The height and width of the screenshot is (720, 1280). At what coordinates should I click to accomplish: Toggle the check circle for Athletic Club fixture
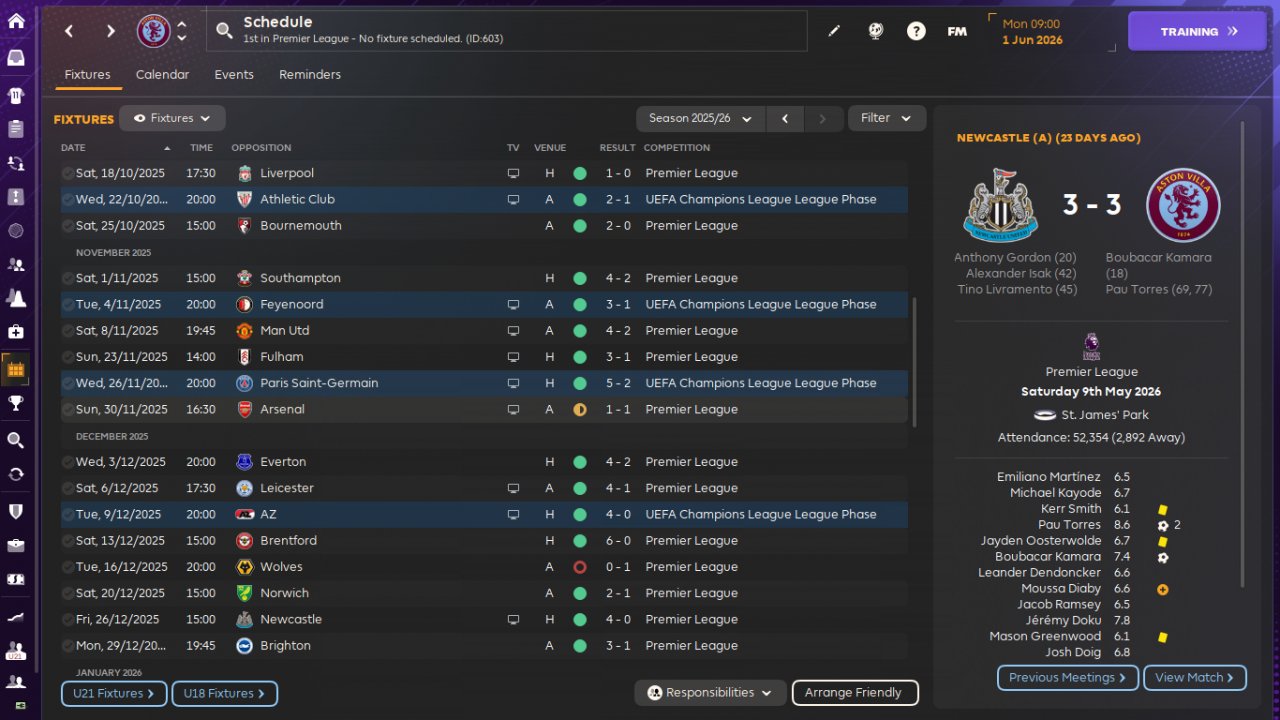pos(67,199)
